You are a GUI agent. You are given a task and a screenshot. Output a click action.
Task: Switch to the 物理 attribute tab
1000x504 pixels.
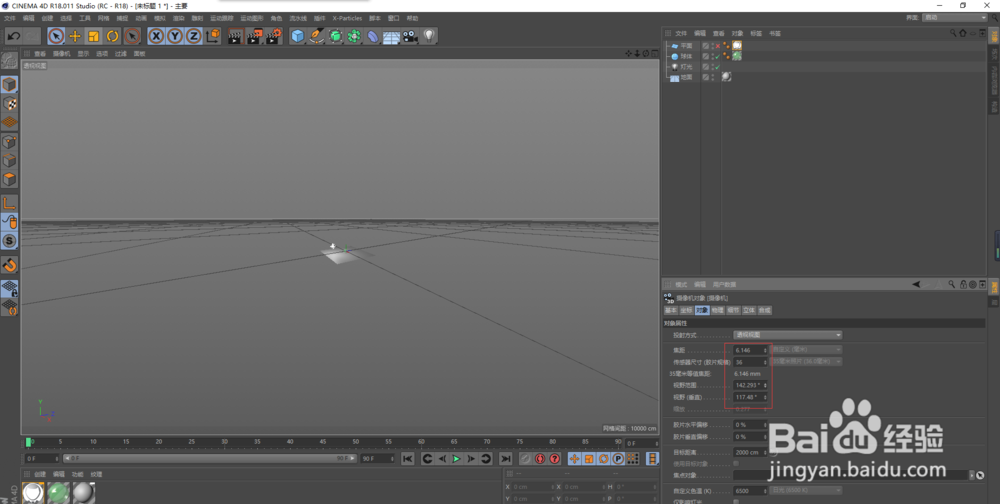tap(717, 310)
